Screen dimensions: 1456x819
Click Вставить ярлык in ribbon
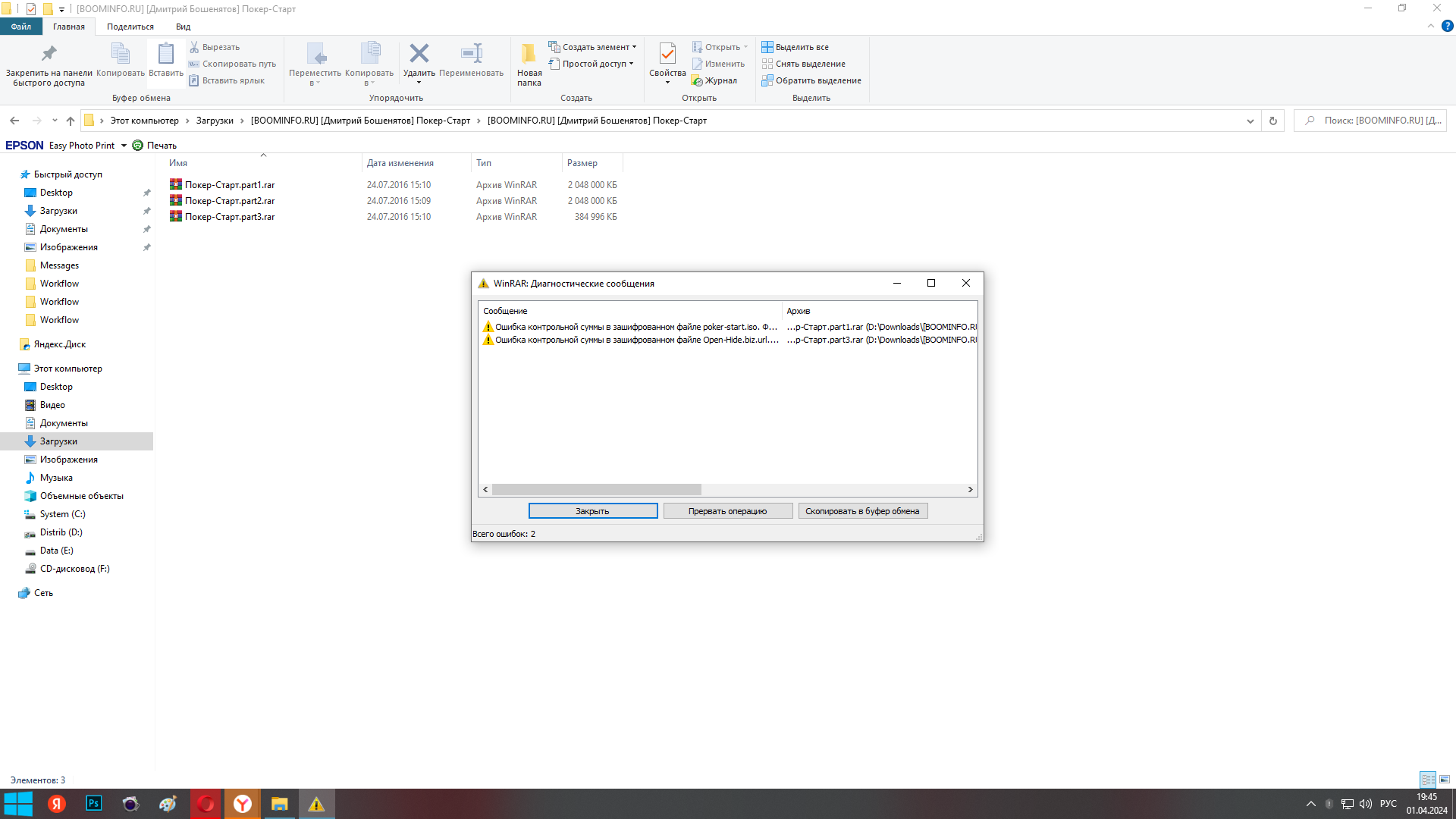pos(227,80)
